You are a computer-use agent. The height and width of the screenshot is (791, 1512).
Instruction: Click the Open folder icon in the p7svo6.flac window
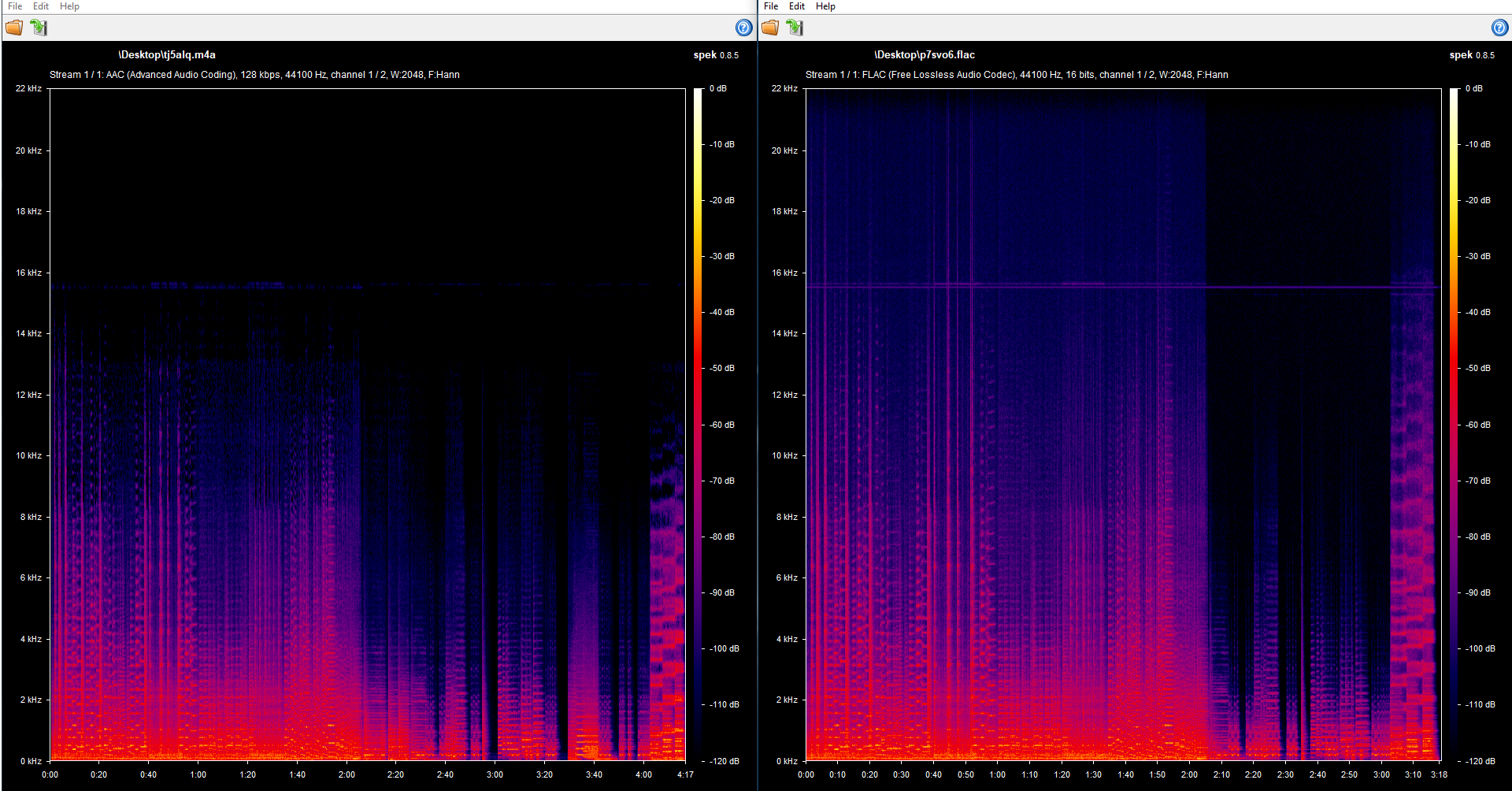(x=770, y=28)
